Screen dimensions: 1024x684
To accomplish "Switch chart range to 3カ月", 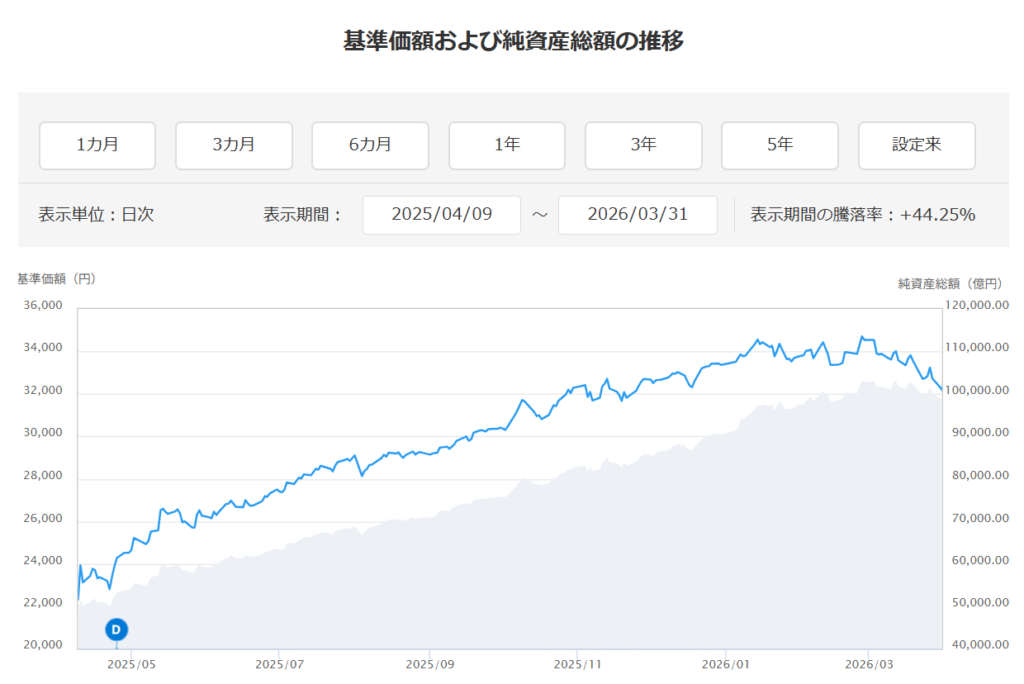I will point(234,145).
